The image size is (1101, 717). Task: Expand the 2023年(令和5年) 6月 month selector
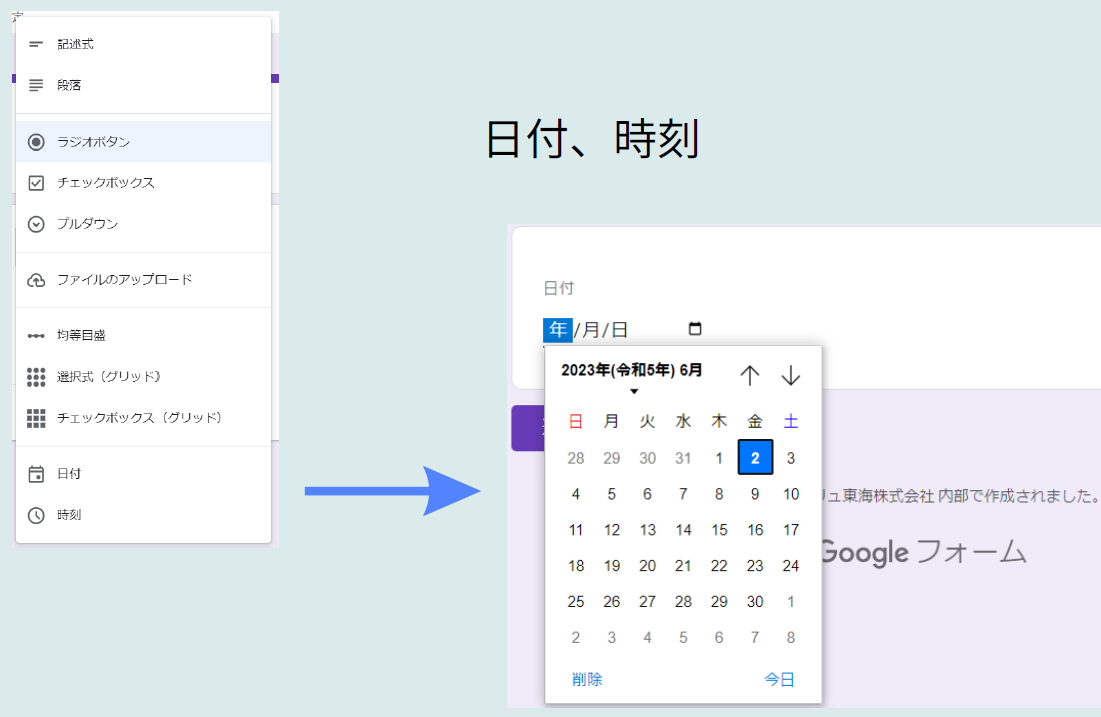tap(632, 376)
